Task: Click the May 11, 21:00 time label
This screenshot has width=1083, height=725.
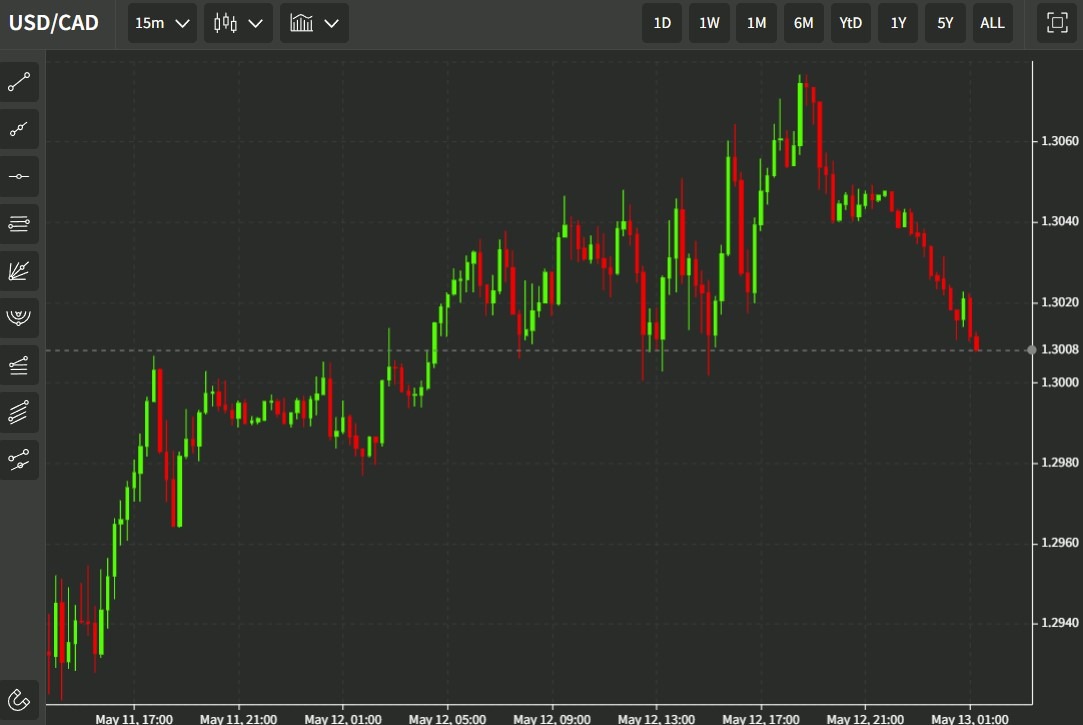Action: coord(238,719)
